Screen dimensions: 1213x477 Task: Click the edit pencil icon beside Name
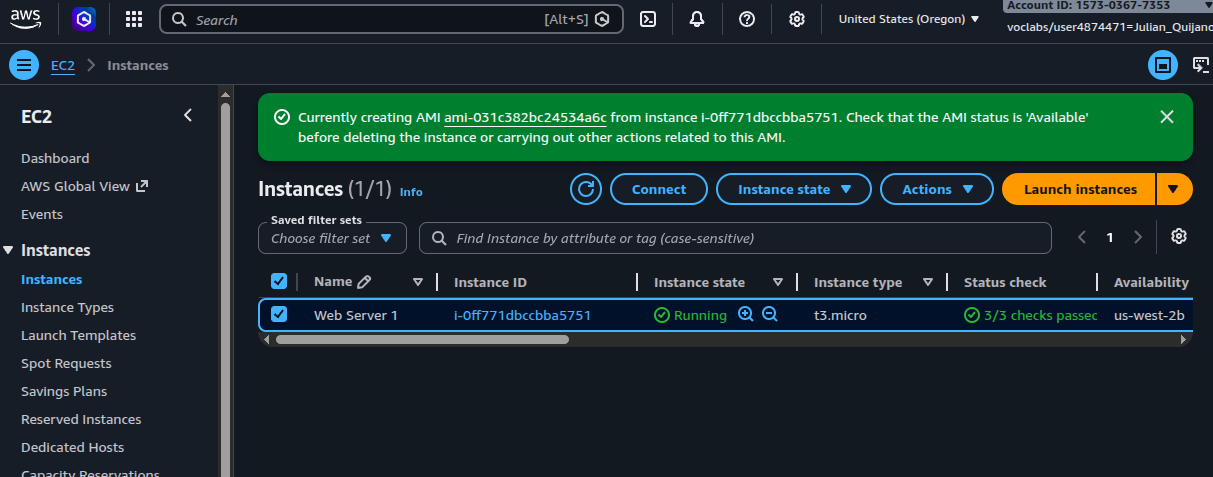(364, 282)
